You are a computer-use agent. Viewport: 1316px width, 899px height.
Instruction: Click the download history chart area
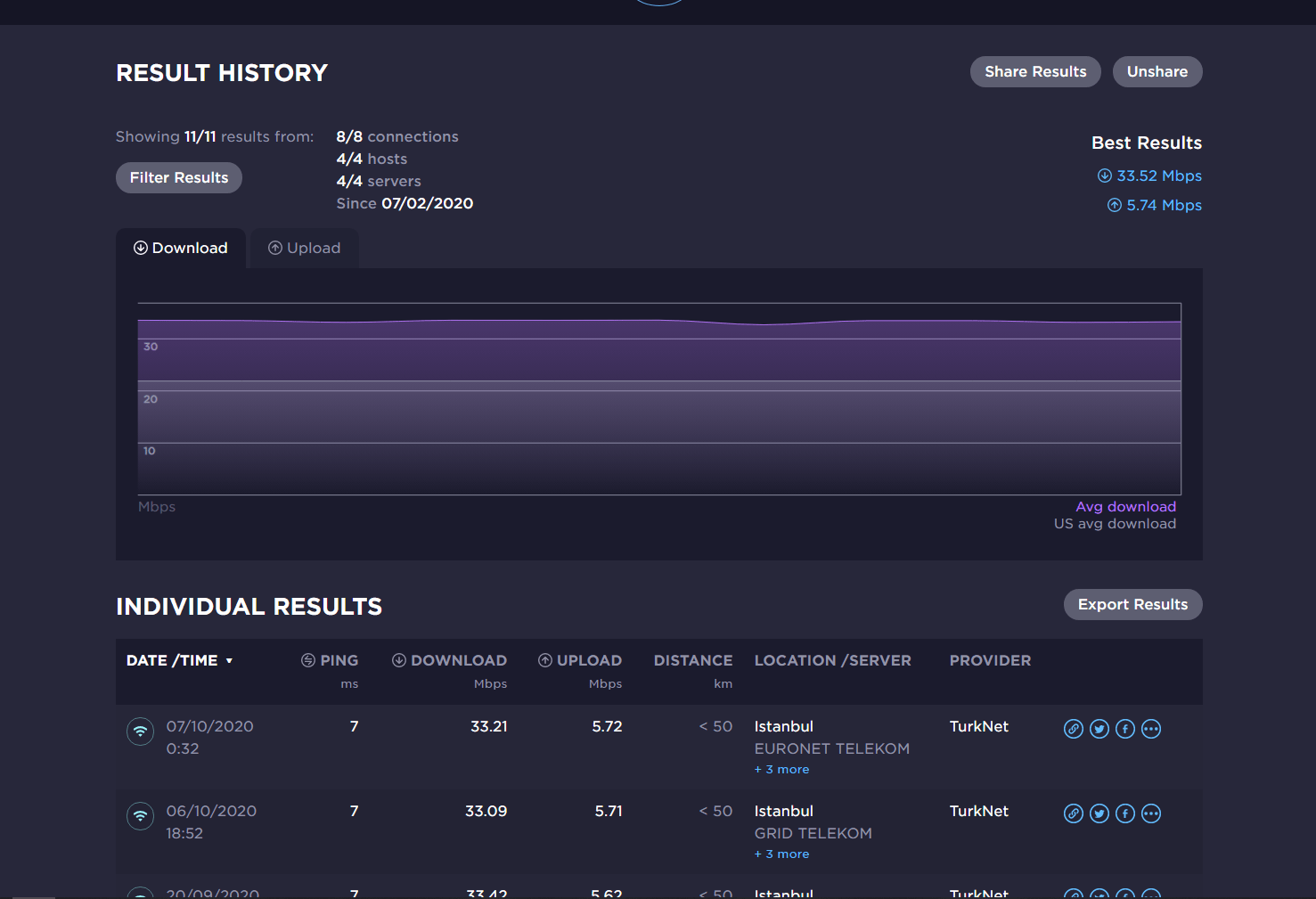(659, 399)
